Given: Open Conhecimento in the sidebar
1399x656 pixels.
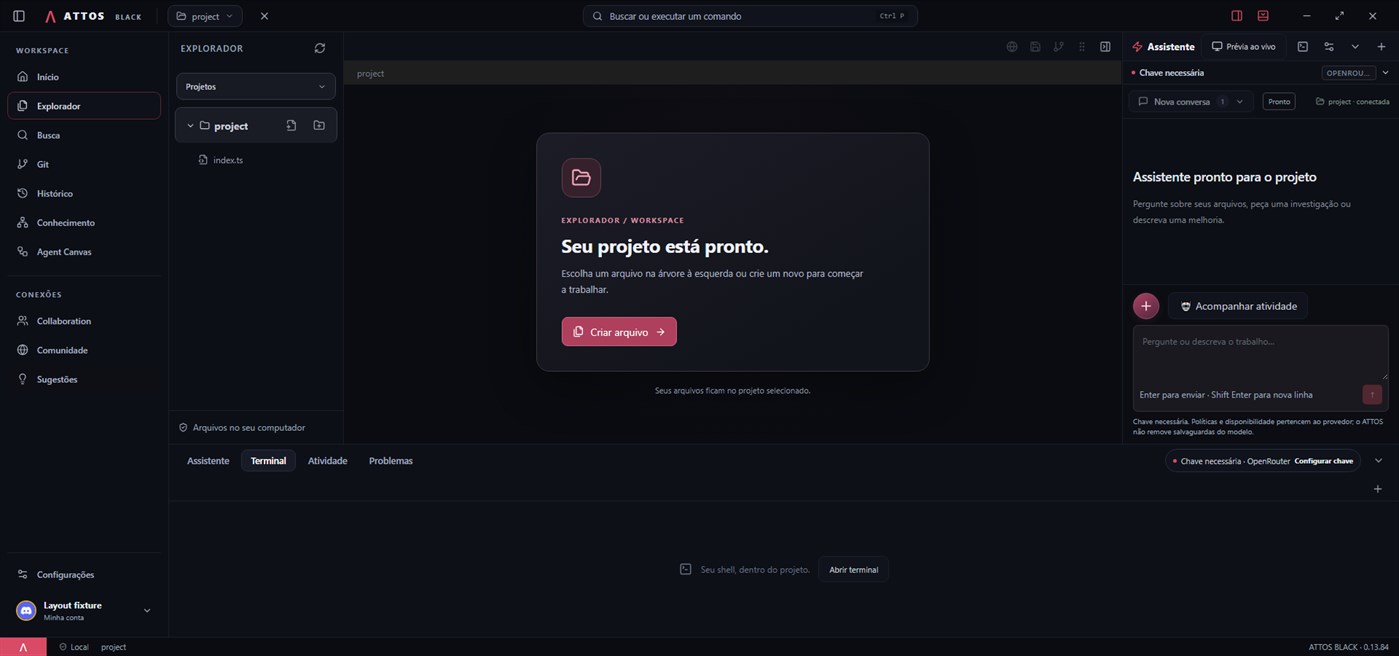Looking at the screenshot, I should [84, 222].
